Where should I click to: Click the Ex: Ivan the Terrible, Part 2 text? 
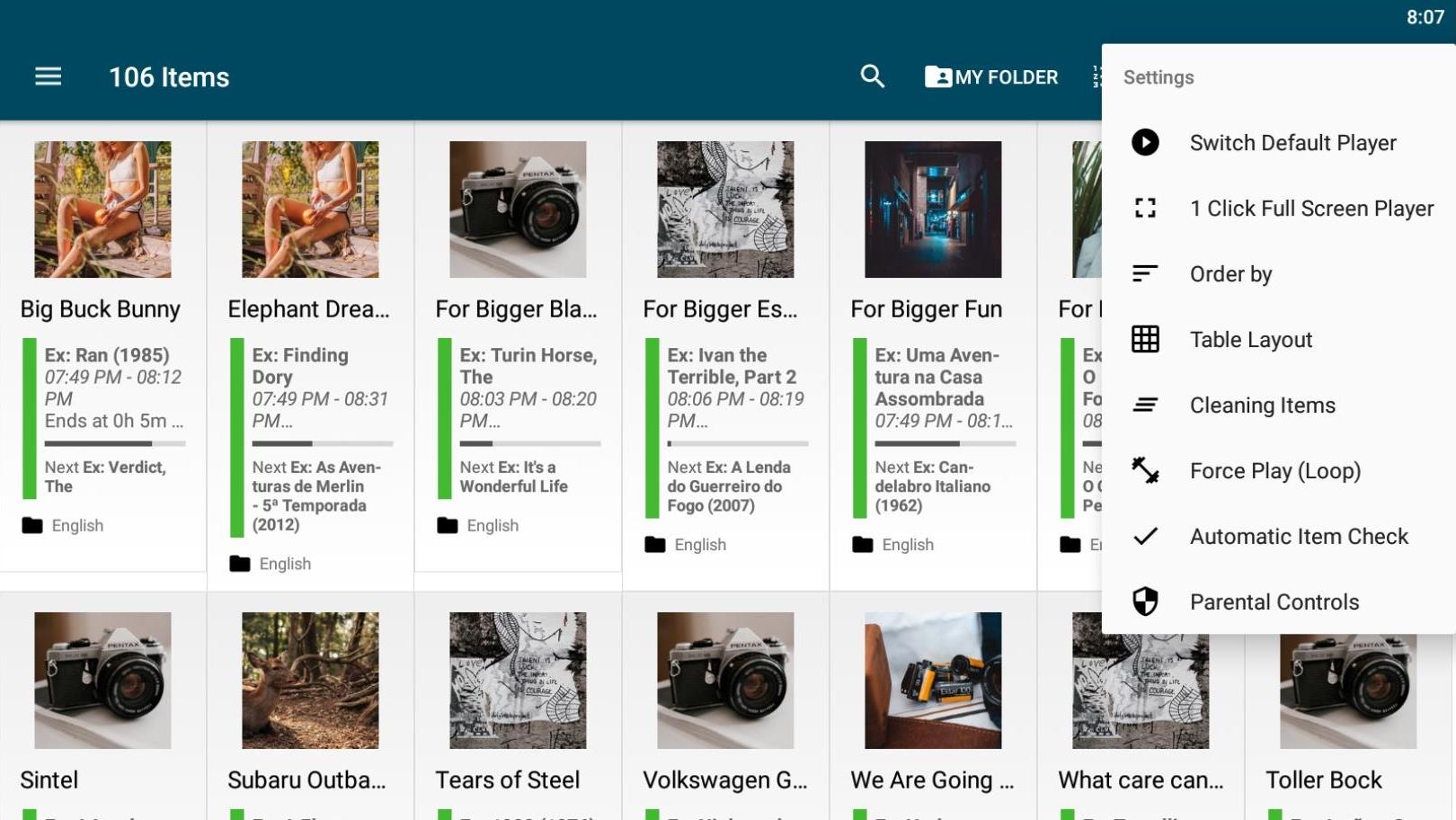point(732,366)
